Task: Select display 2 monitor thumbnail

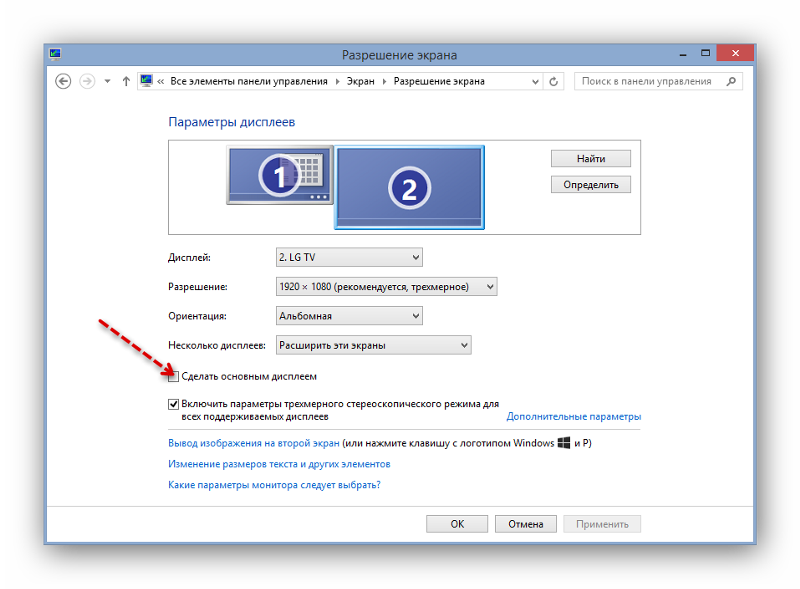Action: click(409, 187)
